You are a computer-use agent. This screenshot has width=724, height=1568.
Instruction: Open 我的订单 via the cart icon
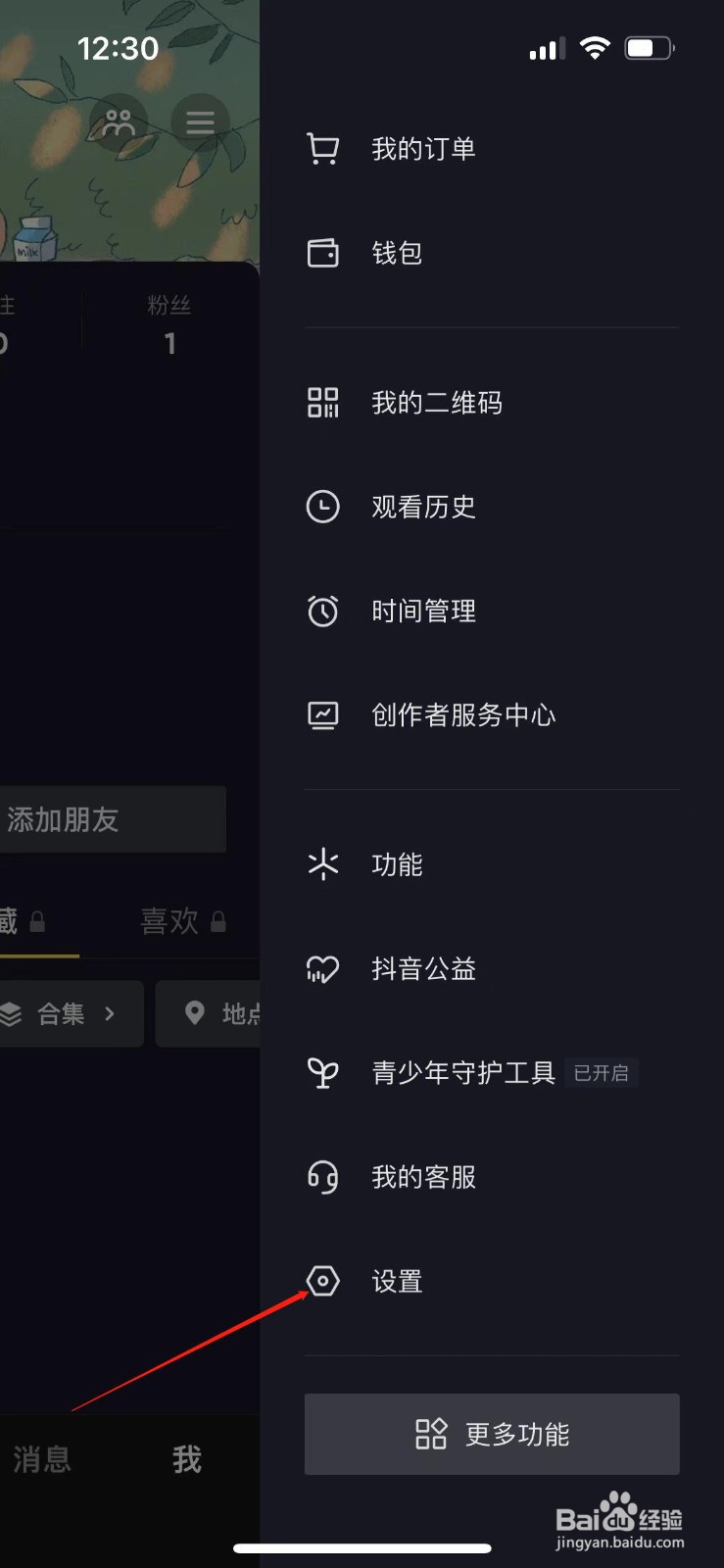(x=323, y=148)
